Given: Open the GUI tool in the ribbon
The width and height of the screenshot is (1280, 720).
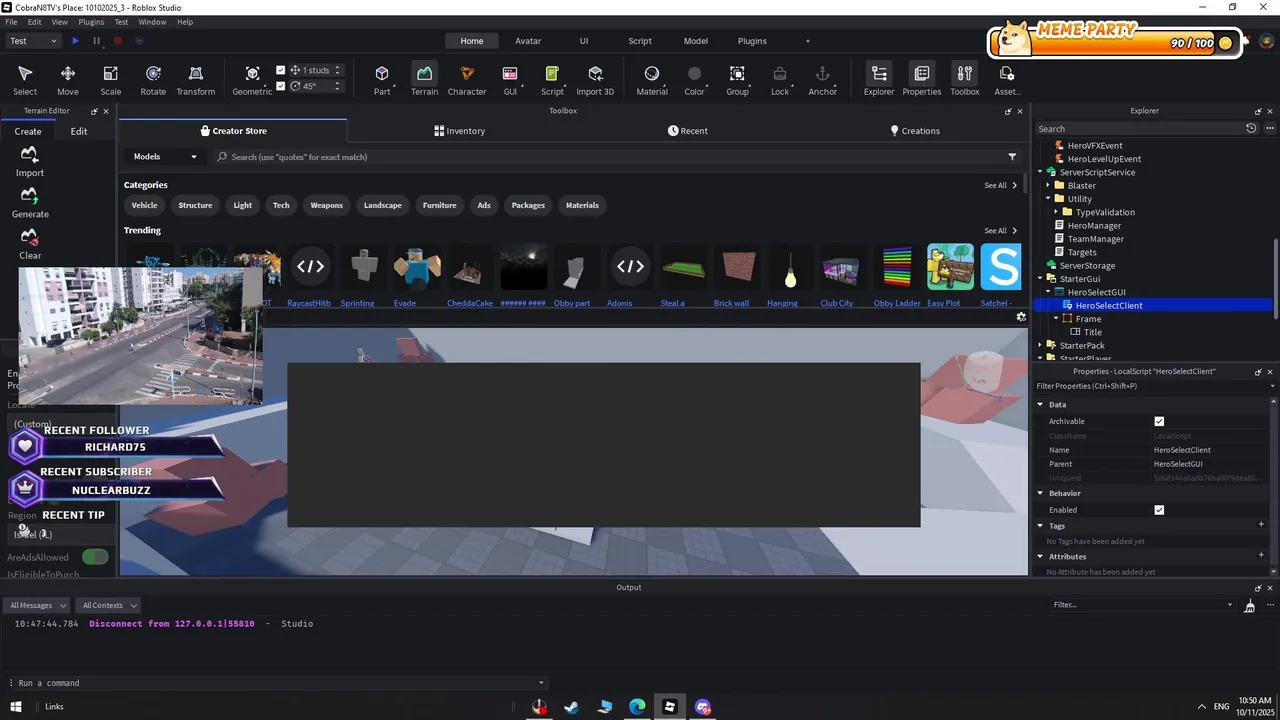Looking at the screenshot, I should (x=510, y=80).
